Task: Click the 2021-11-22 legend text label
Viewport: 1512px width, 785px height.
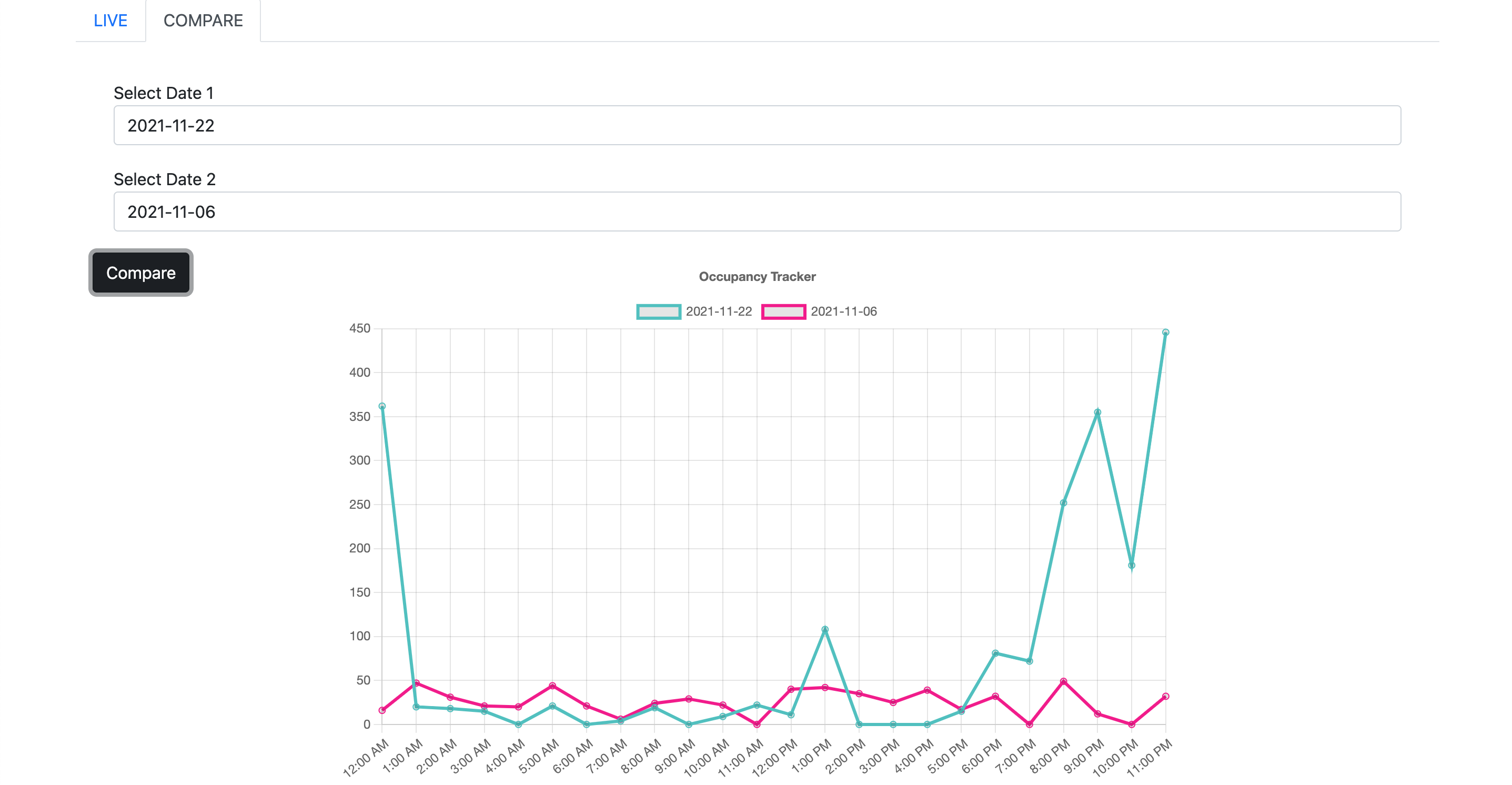Action: (x=719, y=312)
